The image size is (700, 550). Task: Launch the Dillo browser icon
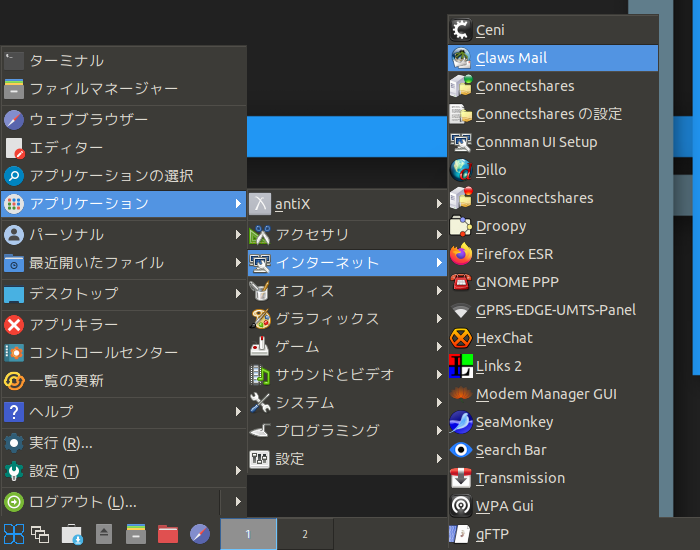coord(460,170)
